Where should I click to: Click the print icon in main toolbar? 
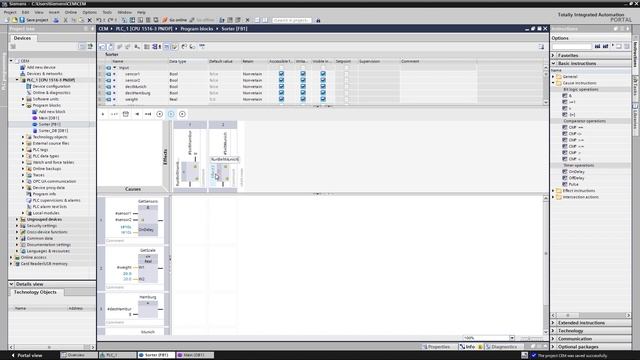point(56,20)
